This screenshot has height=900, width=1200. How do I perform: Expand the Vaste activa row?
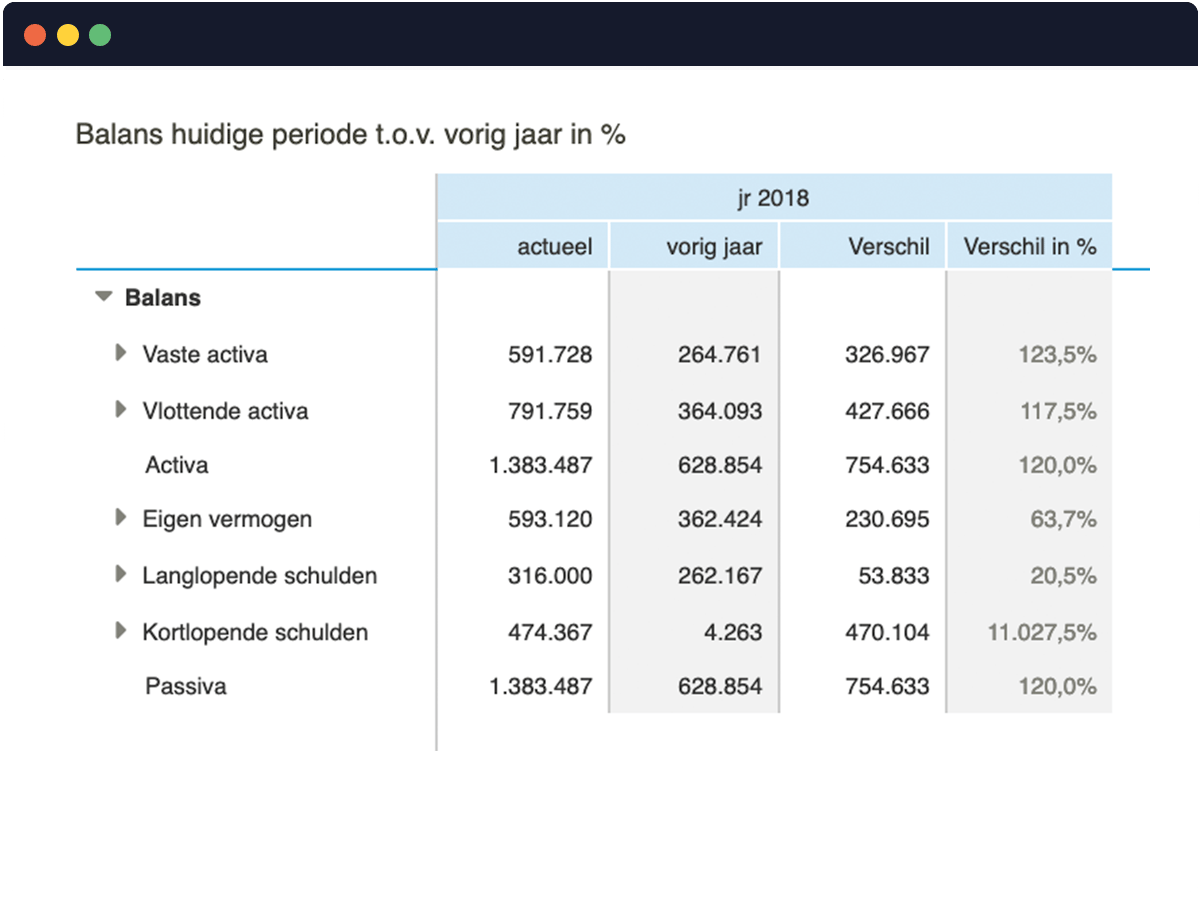click(121, 352)
